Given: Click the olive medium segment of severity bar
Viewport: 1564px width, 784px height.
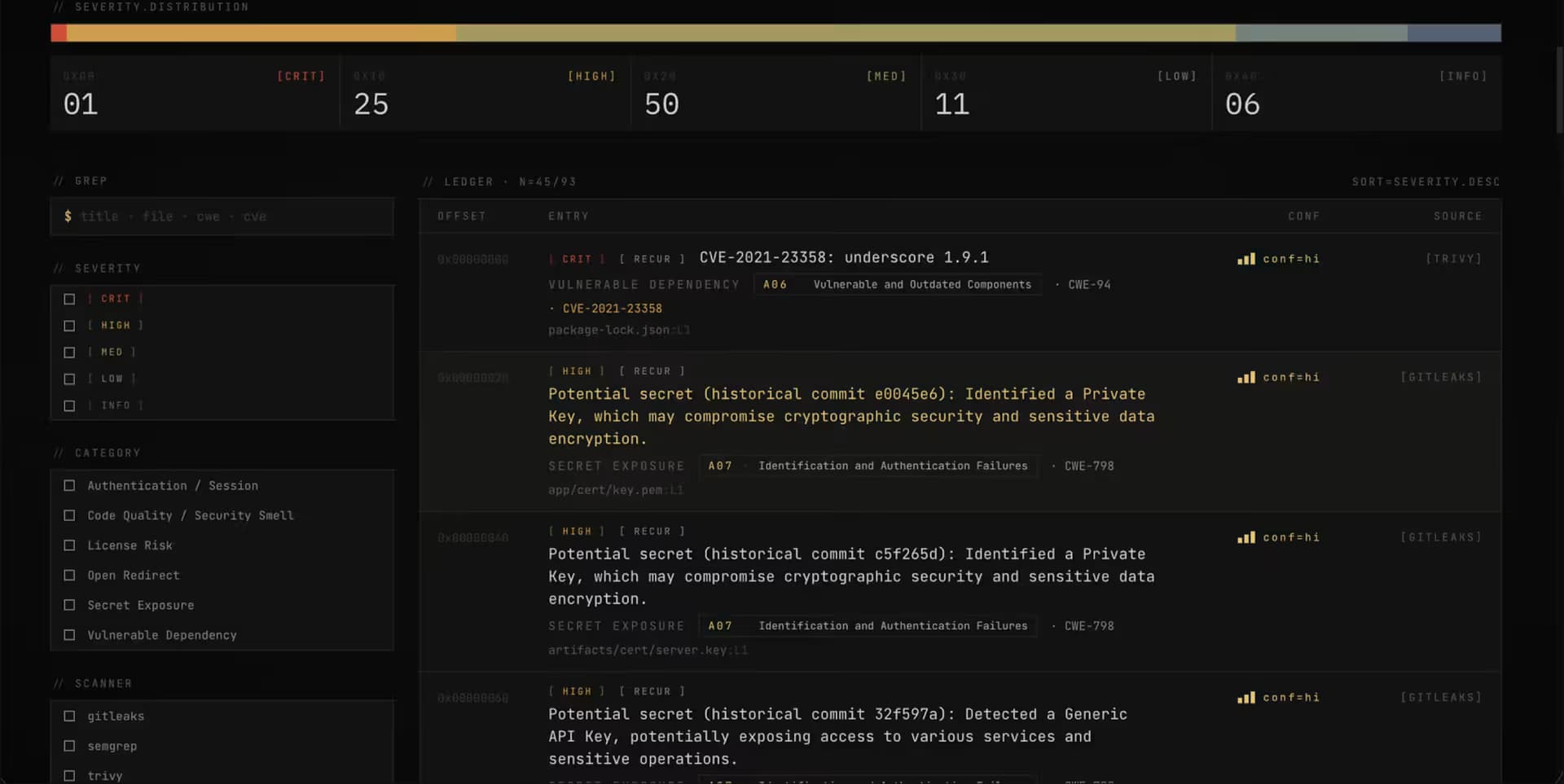Looking at the screenshot, I should pyautogui.click(x=846, y=33).
